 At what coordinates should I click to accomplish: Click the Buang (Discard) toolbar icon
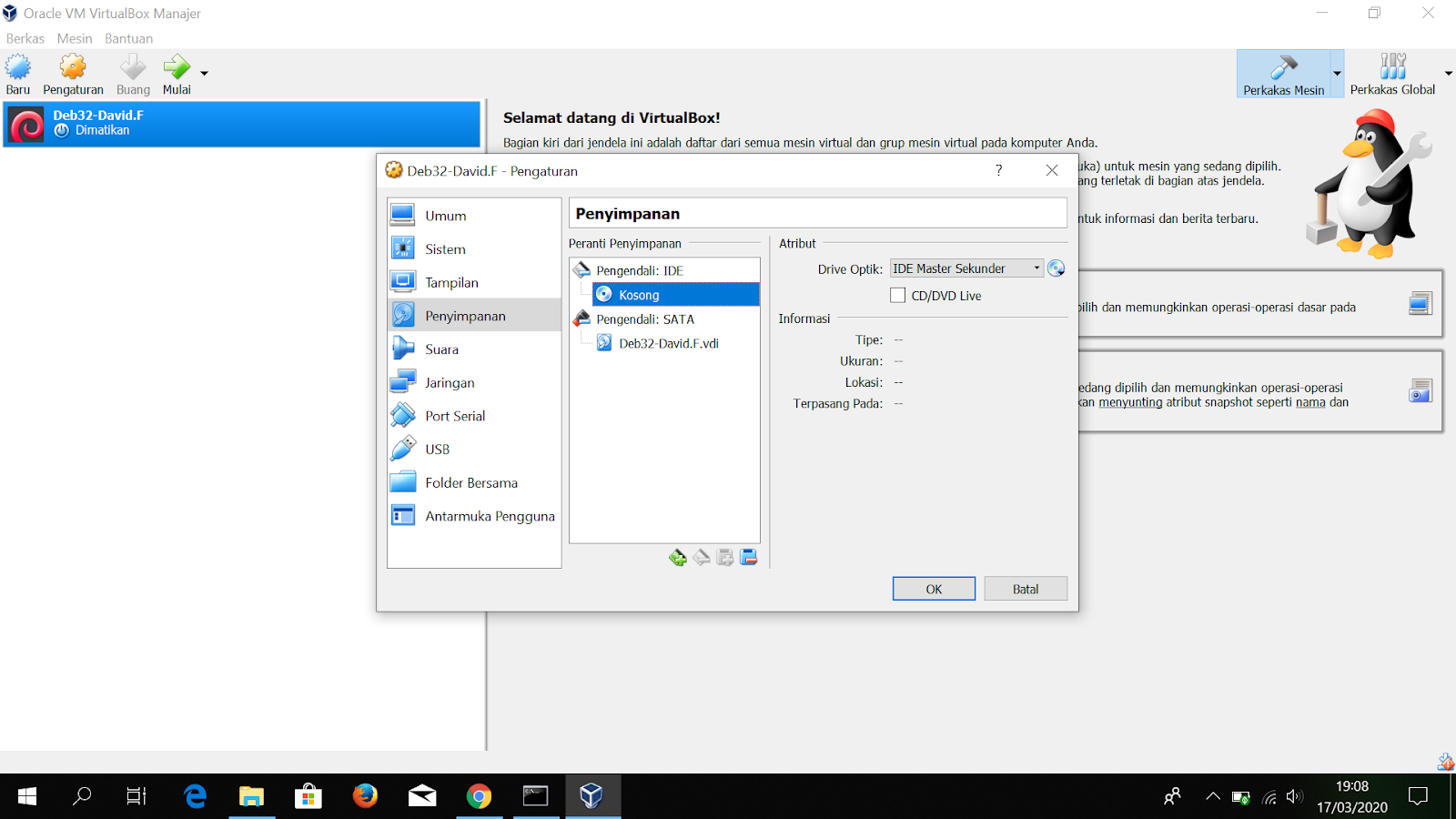coord(133,74)
